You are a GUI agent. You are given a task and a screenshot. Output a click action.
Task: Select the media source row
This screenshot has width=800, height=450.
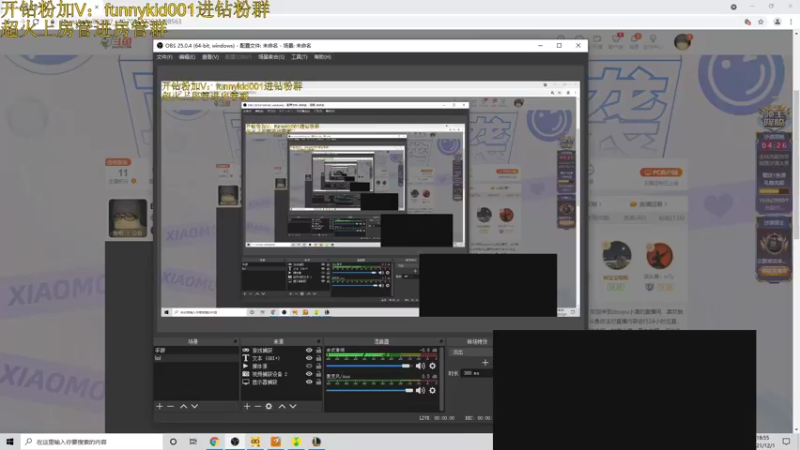(282, 366)
